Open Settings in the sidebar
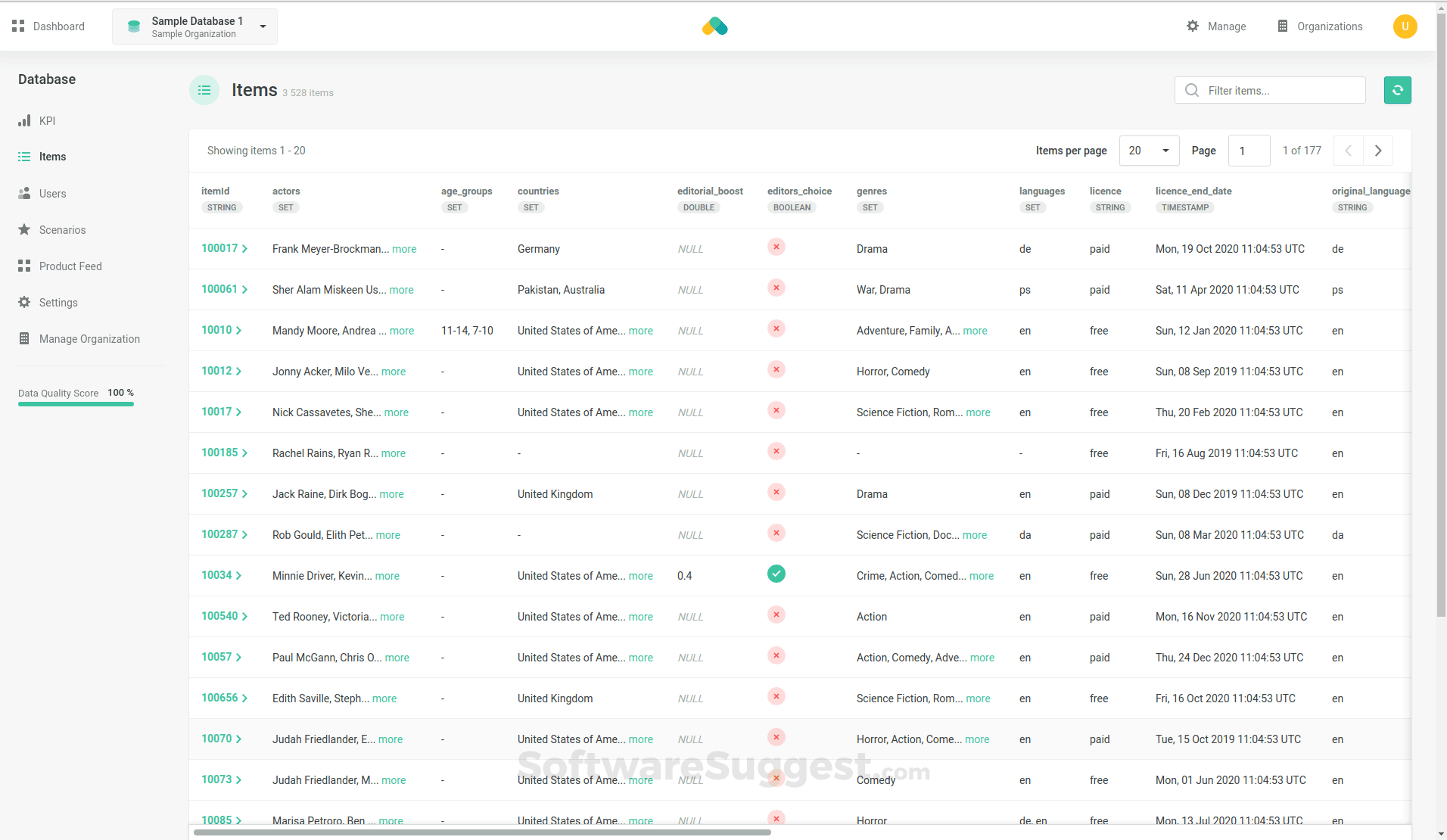Screen dimensions: 1447x840 click(58, 303)
